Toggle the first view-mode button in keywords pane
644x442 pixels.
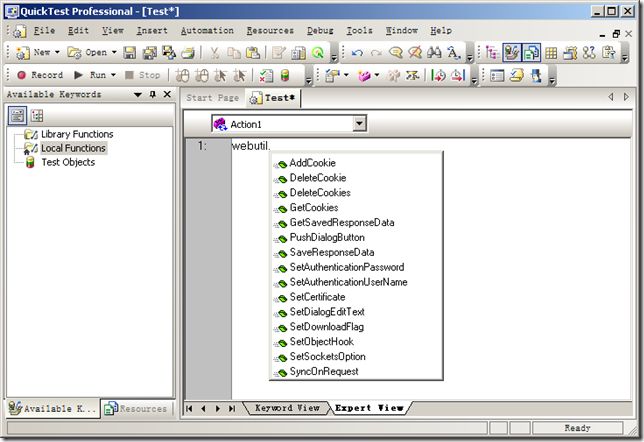click(x=17, y=116)
